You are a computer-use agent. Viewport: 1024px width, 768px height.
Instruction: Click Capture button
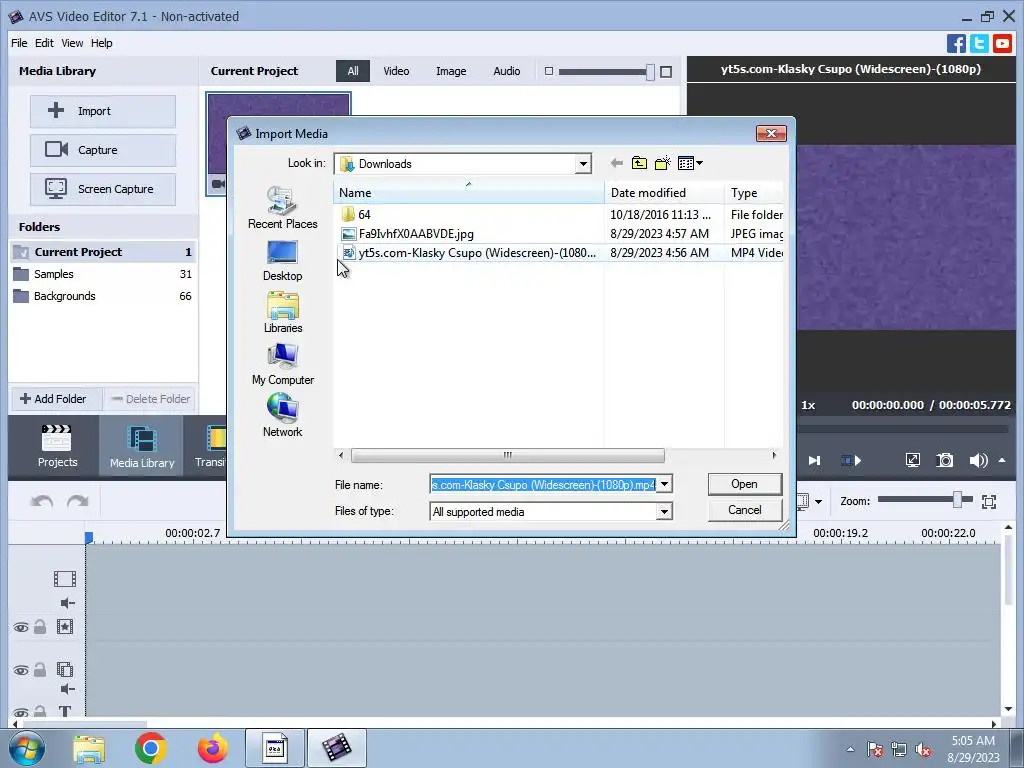103,150
